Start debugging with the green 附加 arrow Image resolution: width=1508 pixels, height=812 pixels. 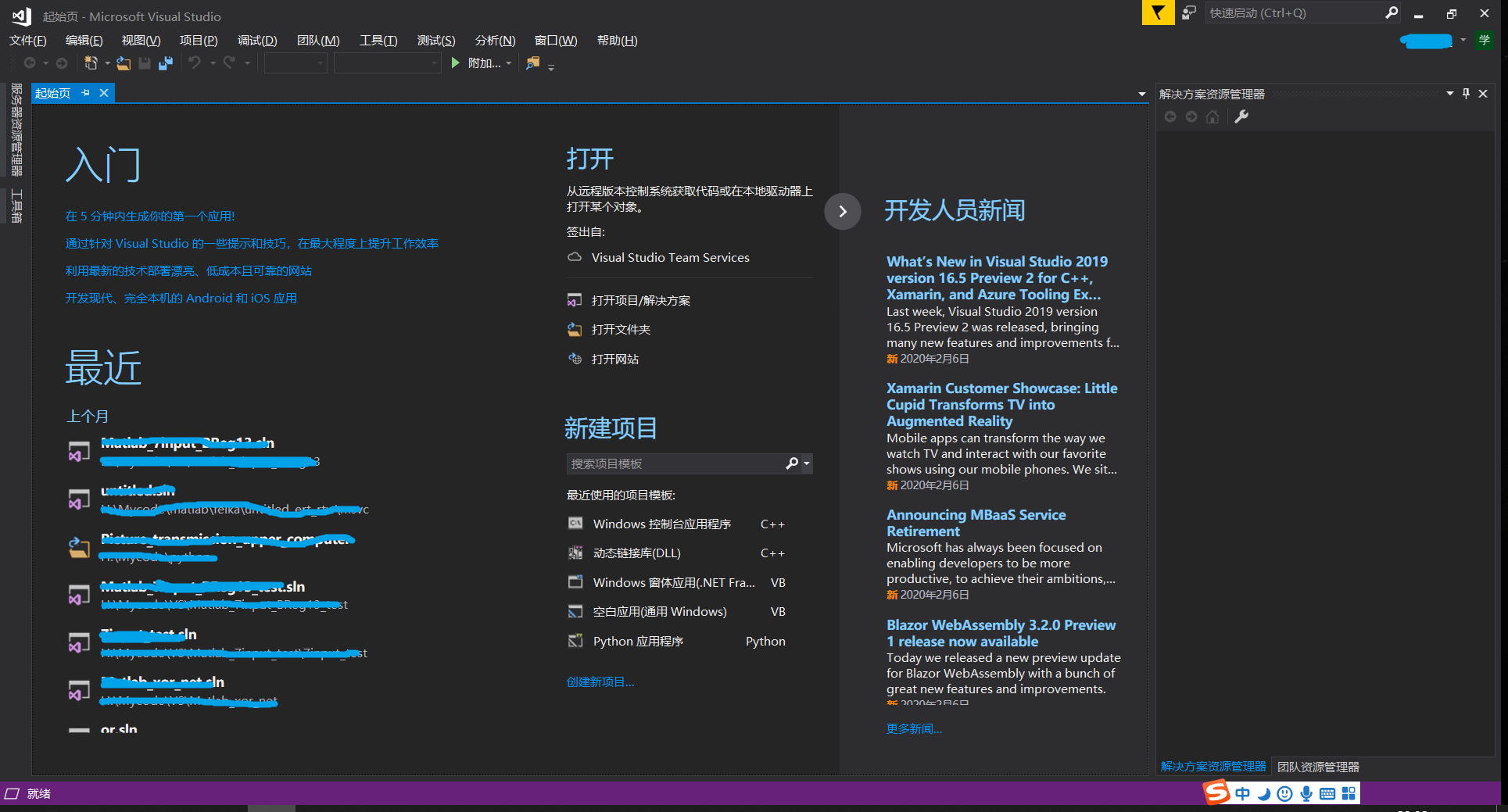click(456, 63)
